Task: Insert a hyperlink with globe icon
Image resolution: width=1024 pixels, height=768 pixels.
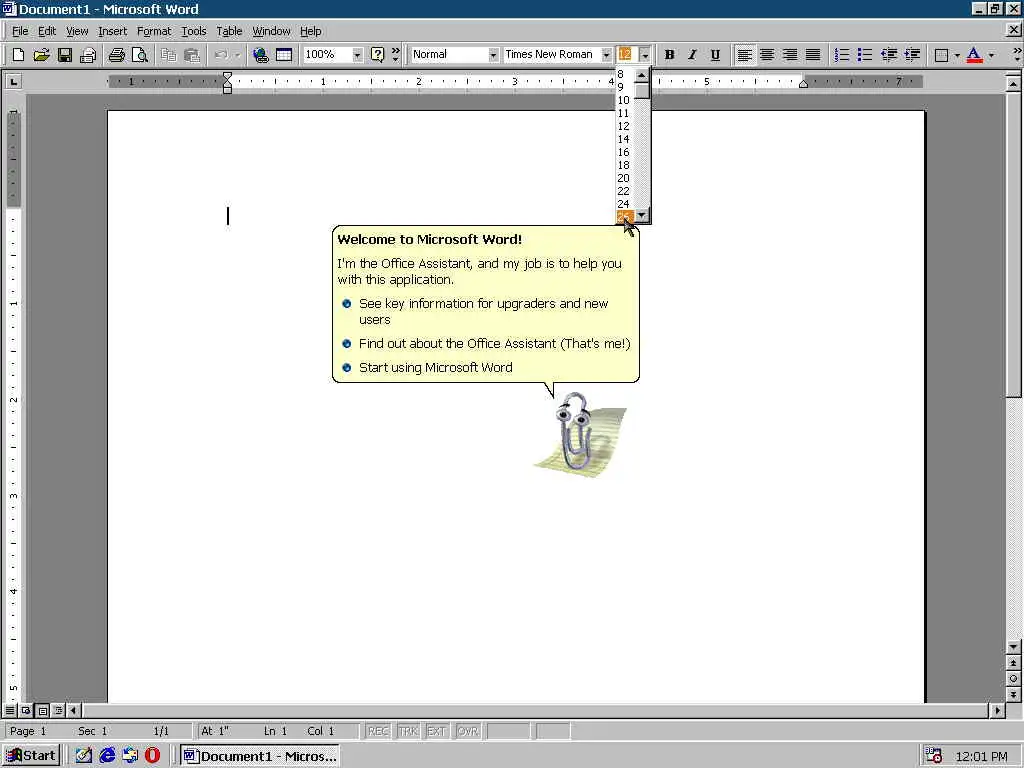Action: (x=261, y=55)
